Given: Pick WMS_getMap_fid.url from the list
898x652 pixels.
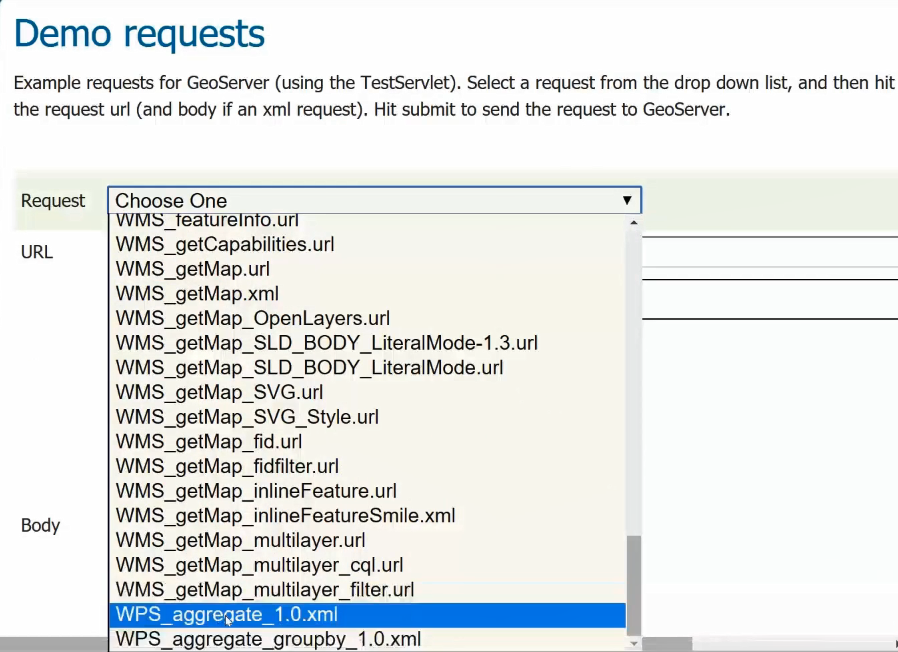Looking at the screenshot, I should pos(367,442).
